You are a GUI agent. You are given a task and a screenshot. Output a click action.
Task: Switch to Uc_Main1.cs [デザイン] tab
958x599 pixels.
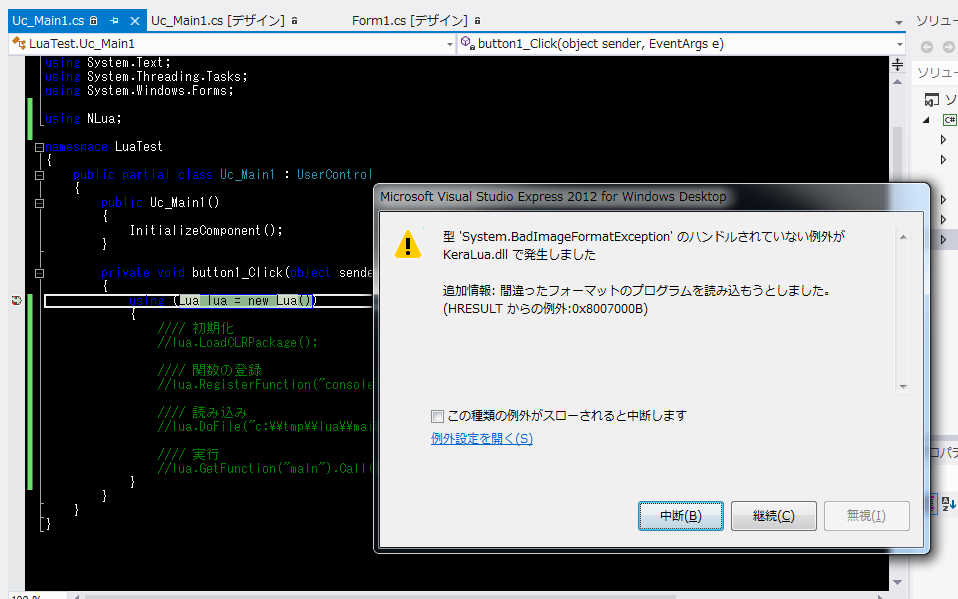click(224, 21)
